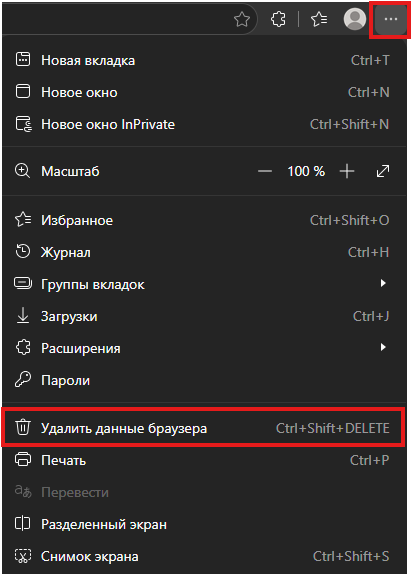Viewport: 412px width, 574px height.
Task: Open the Favorites list icon in toolbar
Action: [x=319, y=19]
